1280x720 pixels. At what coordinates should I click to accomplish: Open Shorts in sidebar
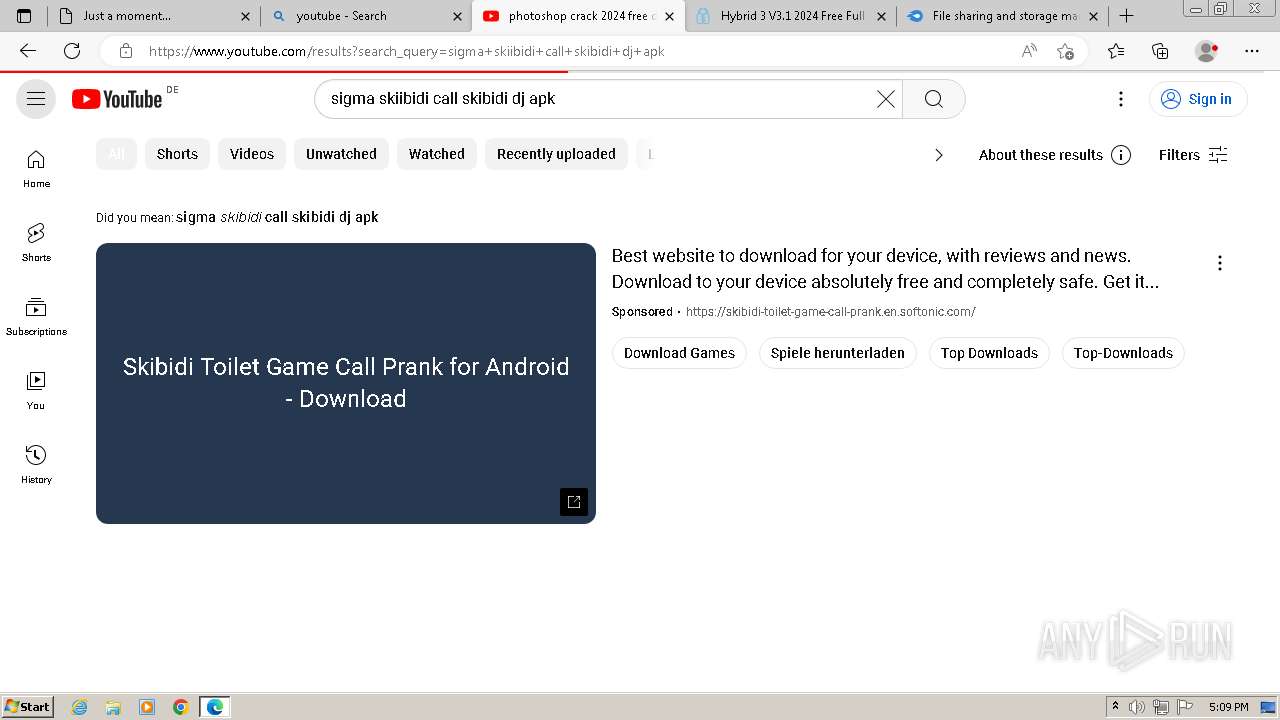[36, 243]
